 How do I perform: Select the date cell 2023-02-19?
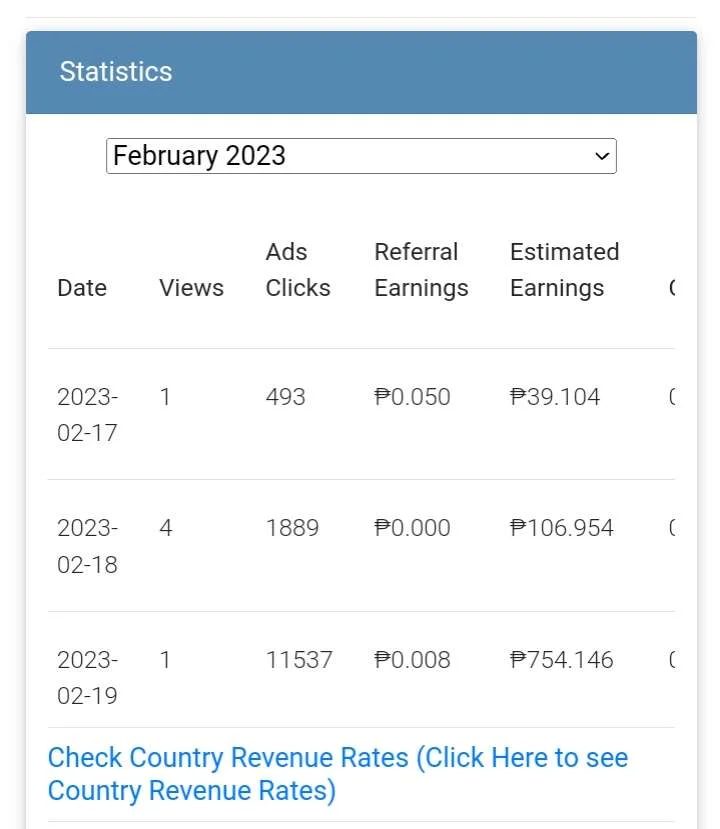87,678
